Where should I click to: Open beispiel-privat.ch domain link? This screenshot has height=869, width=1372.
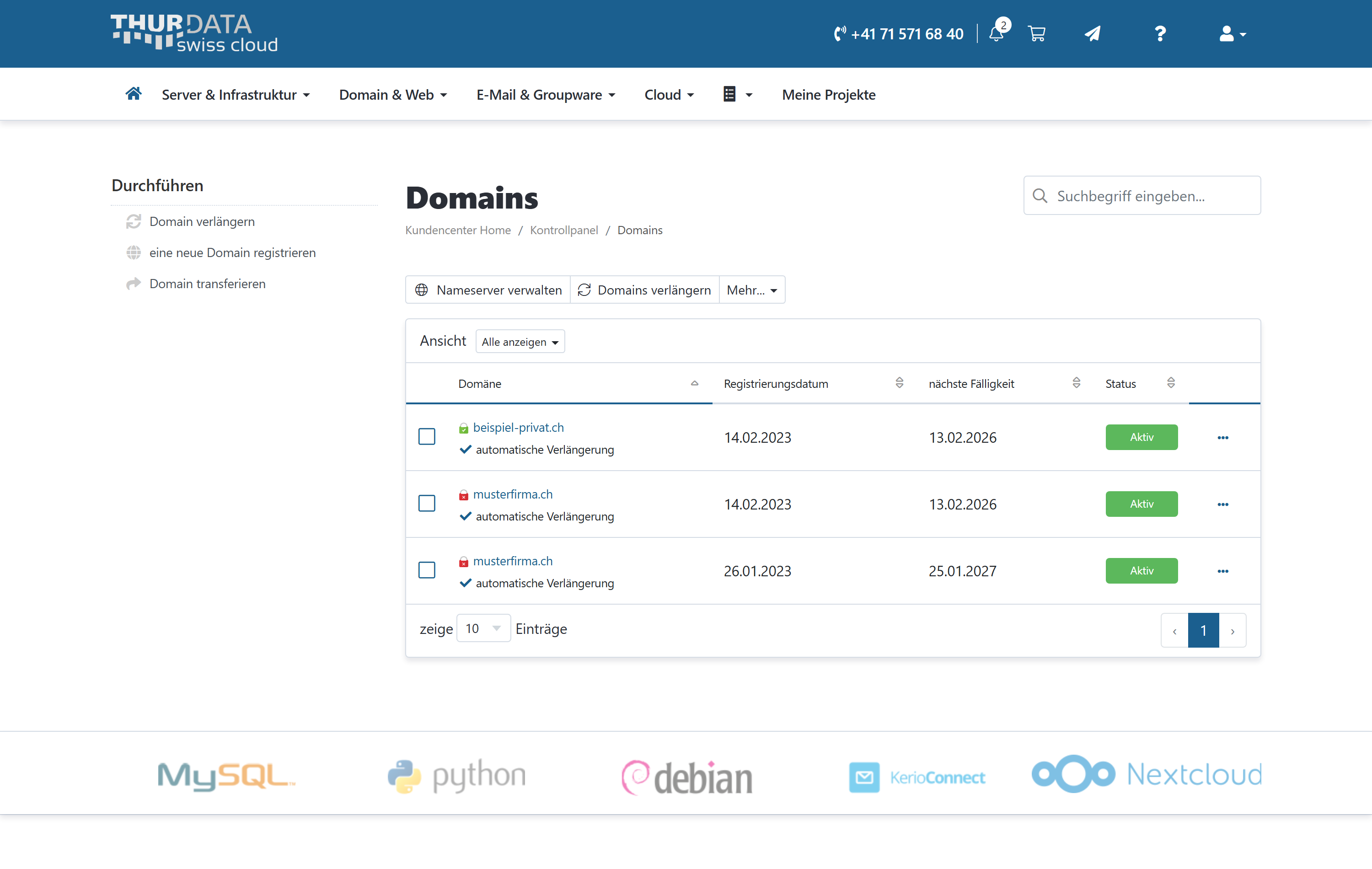click(x=518, y=427)
